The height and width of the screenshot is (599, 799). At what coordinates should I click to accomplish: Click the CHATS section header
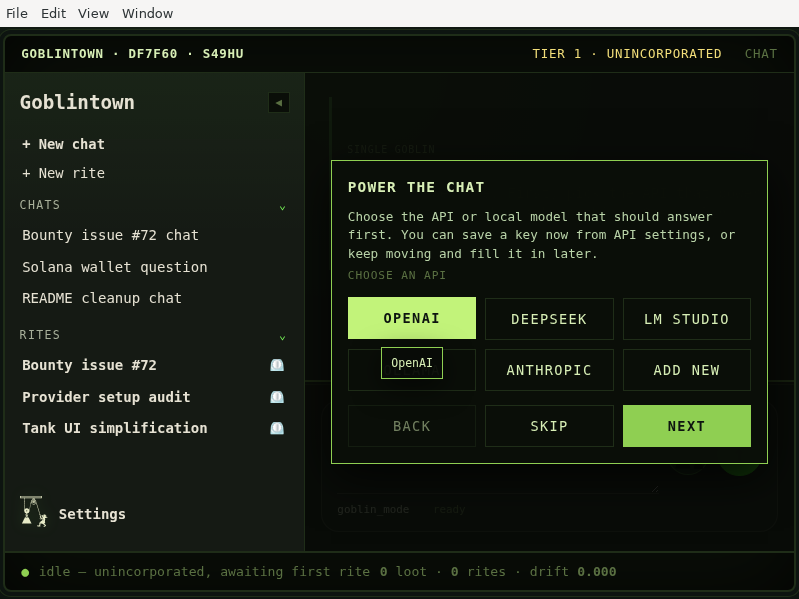(40, 205)
